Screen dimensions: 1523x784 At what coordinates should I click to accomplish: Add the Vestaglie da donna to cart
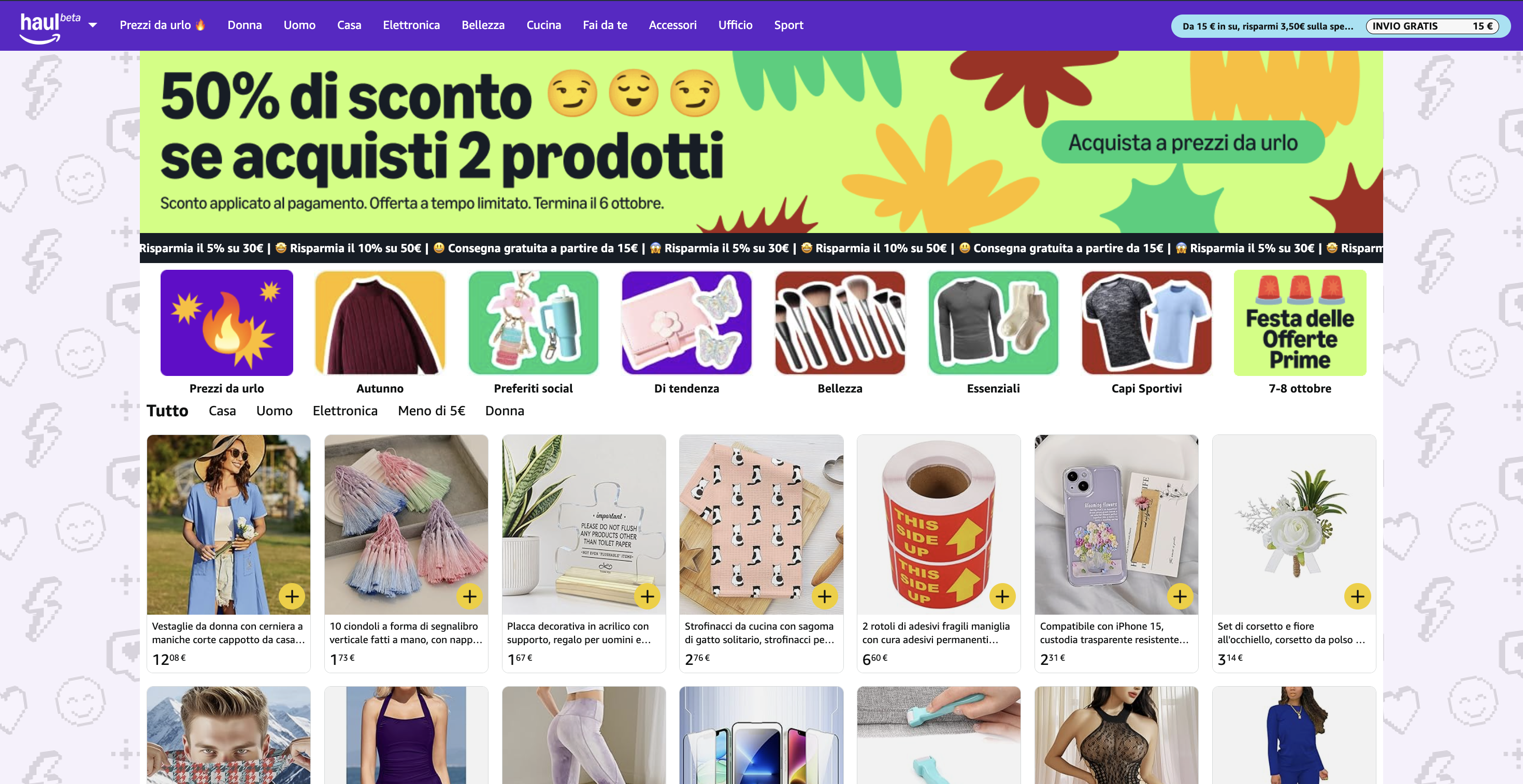292,597
